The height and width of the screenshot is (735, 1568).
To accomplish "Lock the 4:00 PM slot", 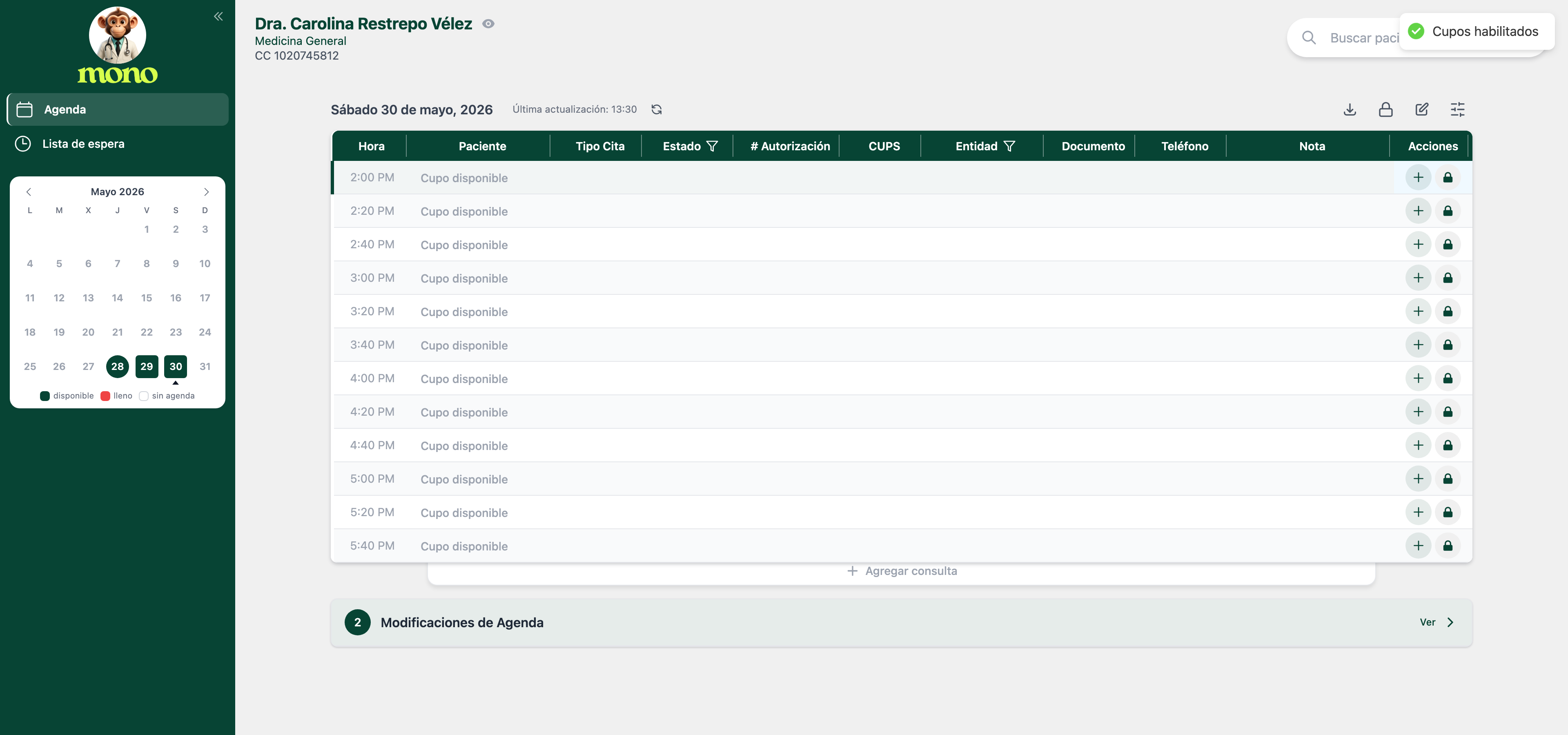I will (1448, 379).
